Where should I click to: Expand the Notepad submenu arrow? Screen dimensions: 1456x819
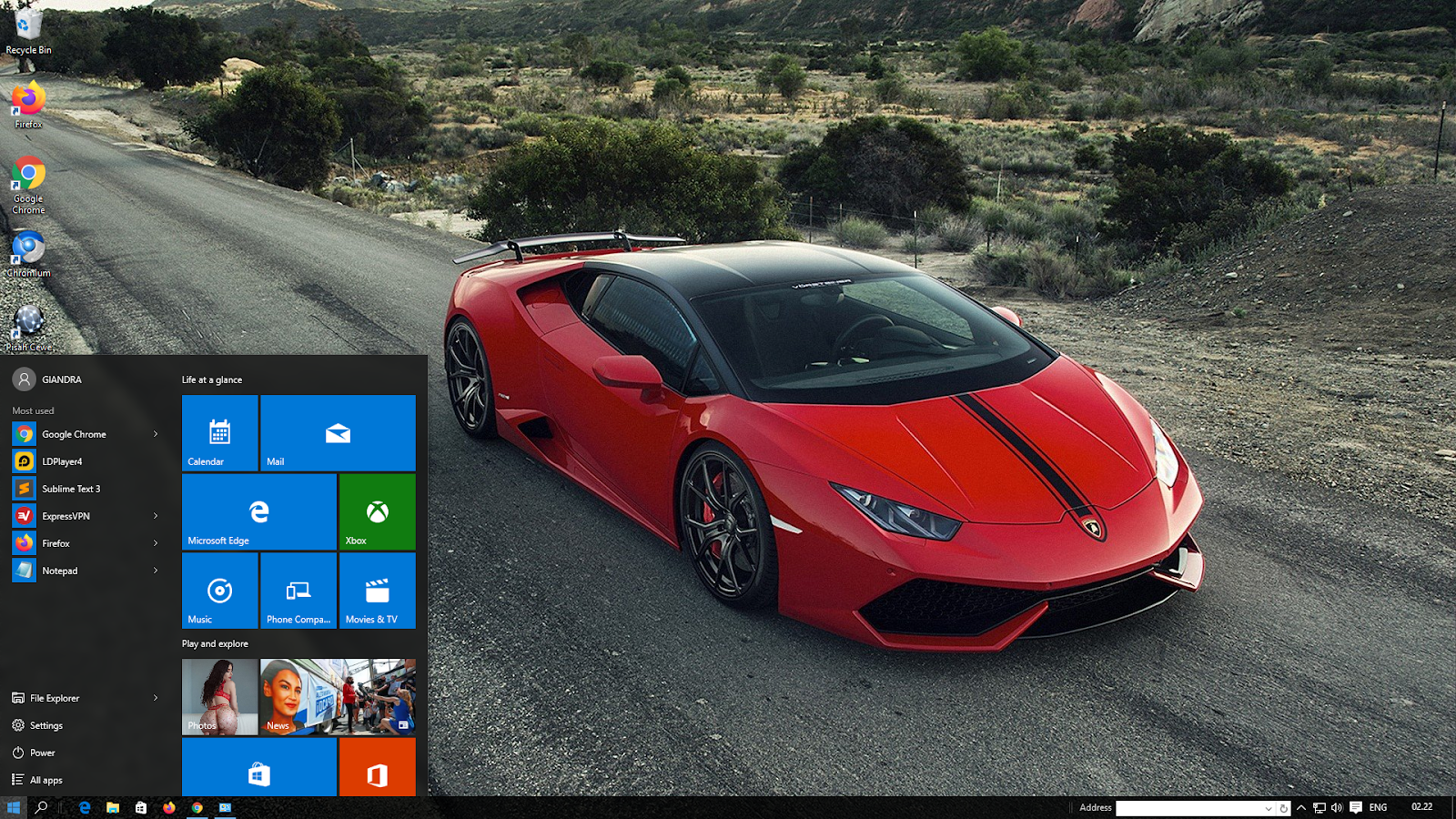click(x=155, y=571)
